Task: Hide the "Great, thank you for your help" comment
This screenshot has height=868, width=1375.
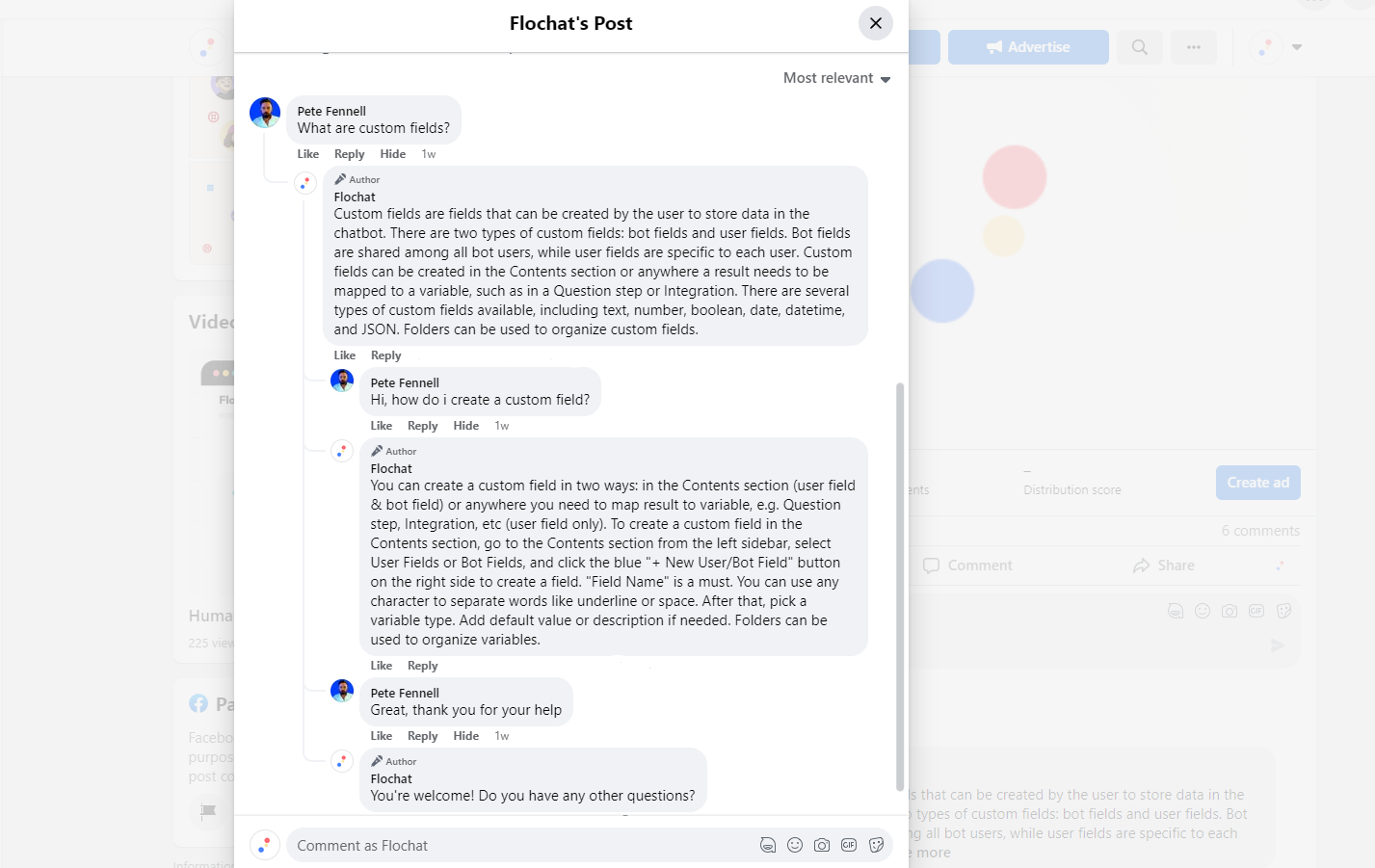Action: point(465,736)
